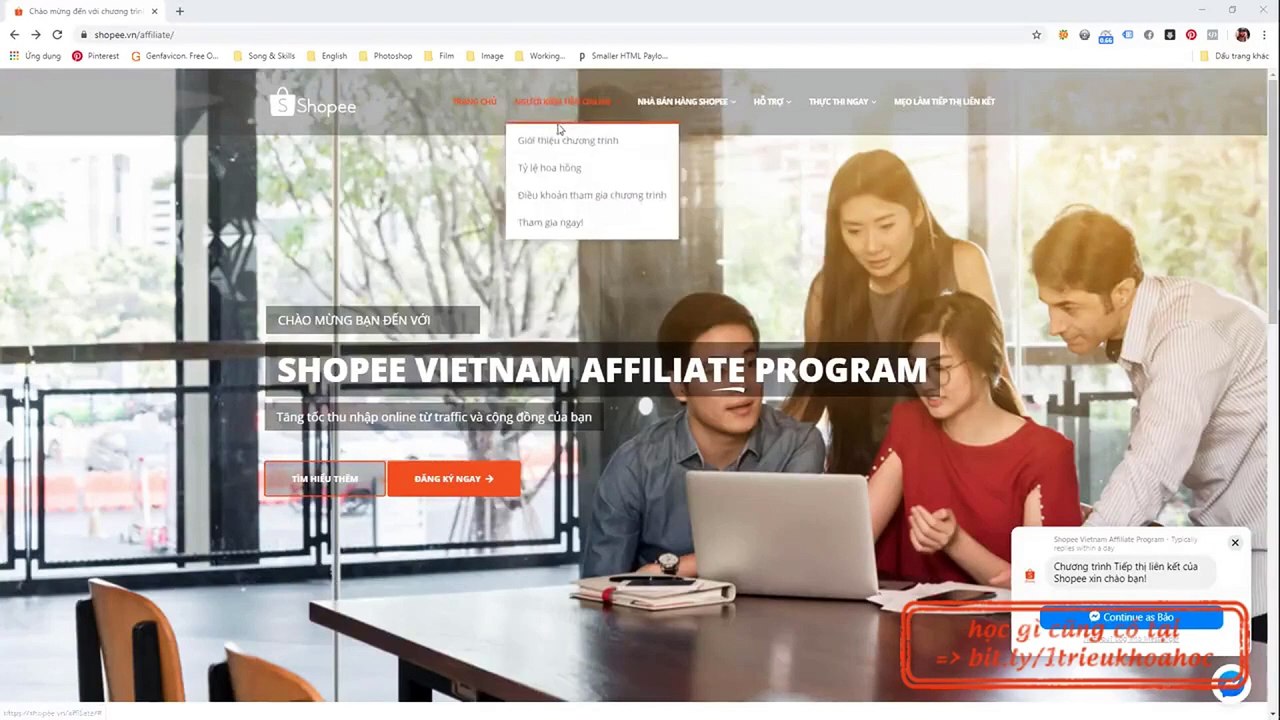
Task: Click the NGƯỜI KIẾM TIỀN ONLINE nav menu
Action: 562,102
